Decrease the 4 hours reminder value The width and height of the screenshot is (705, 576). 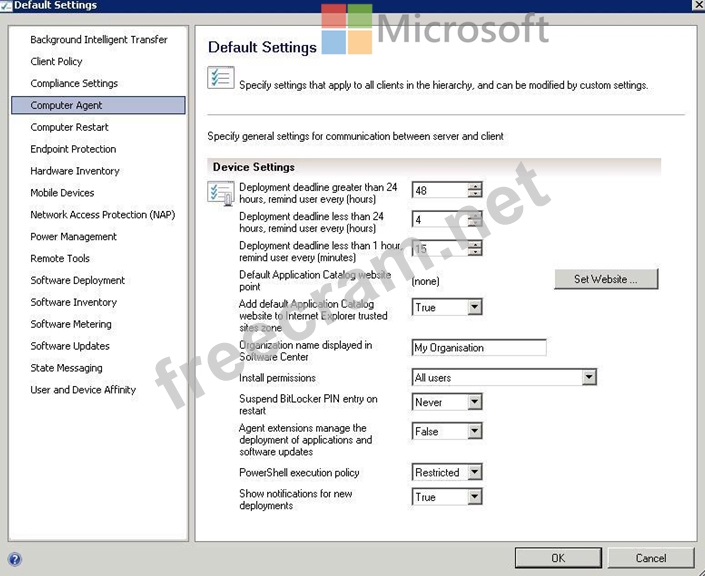click(x=475, y=223)
